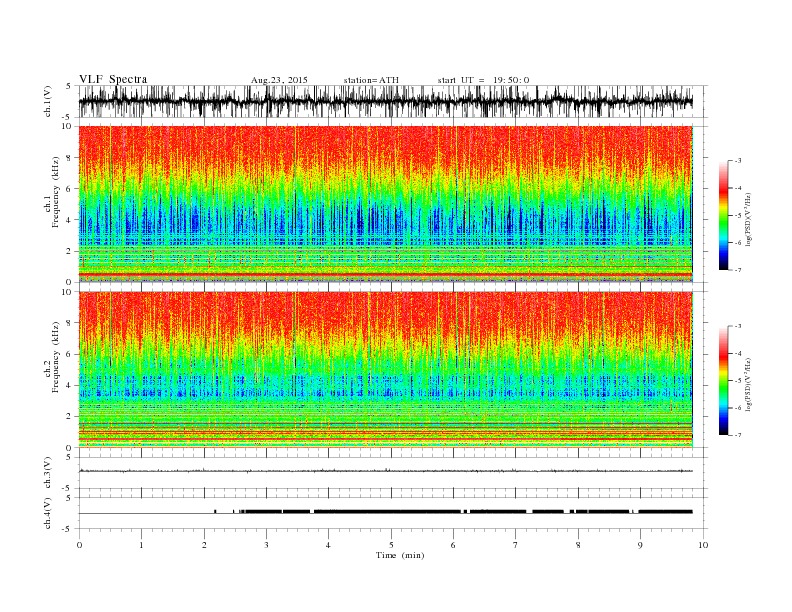Click the "-5" label on the ch.1 colorbar
Image resolution: width=792 pixels, height=612 pixels.
pyautogui.click(x=738, y=216)
